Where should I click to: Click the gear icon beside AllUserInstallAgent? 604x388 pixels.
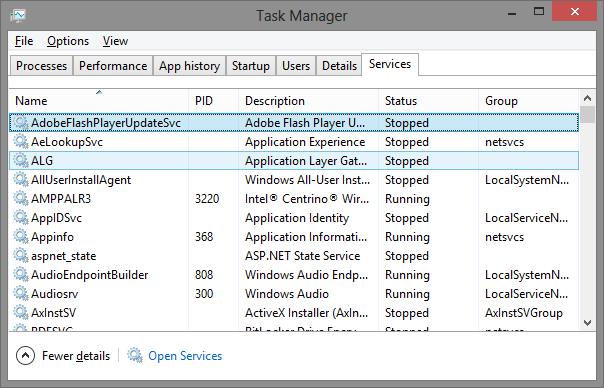pyautogui.click(x=21, y=180)
